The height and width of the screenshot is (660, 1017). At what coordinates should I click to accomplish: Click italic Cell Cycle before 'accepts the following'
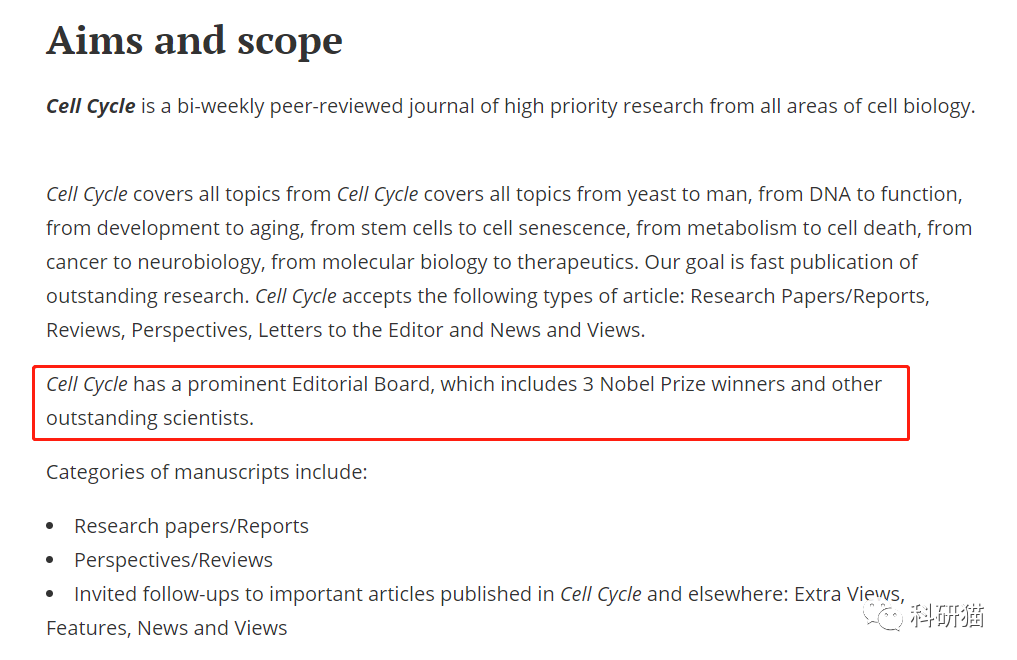(296, 296)
